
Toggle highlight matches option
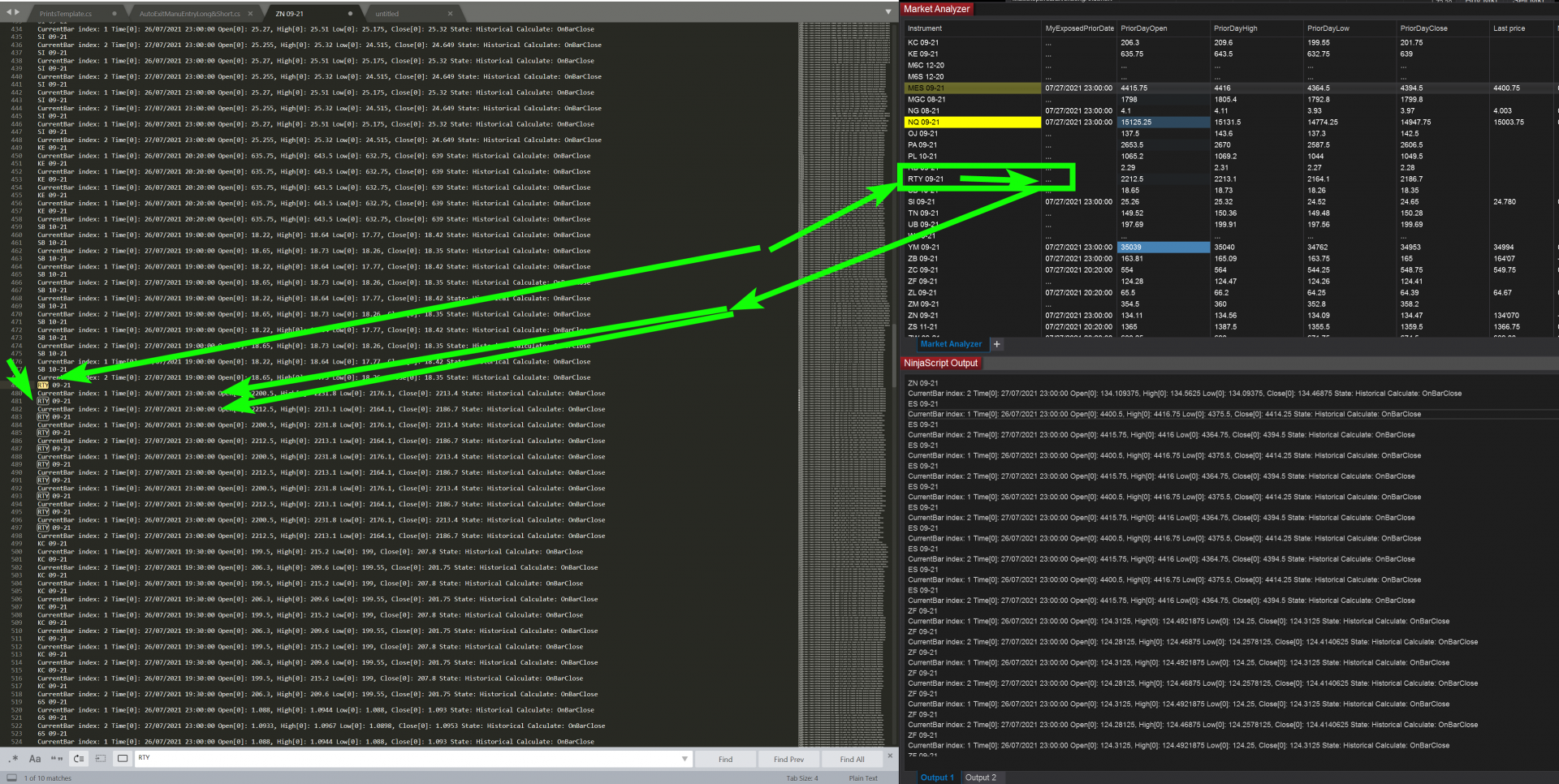(x=123, y=759)
